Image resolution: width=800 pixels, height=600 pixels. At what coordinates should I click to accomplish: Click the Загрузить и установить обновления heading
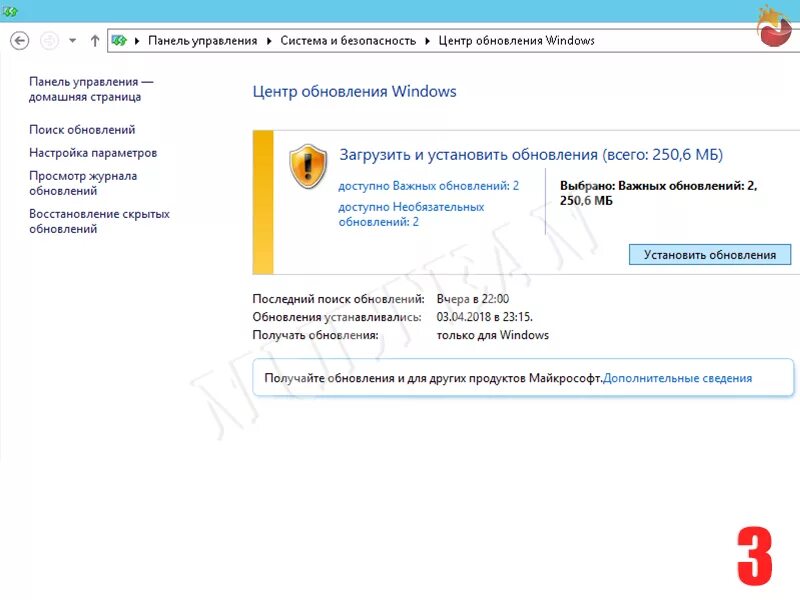tap(531, 155)
